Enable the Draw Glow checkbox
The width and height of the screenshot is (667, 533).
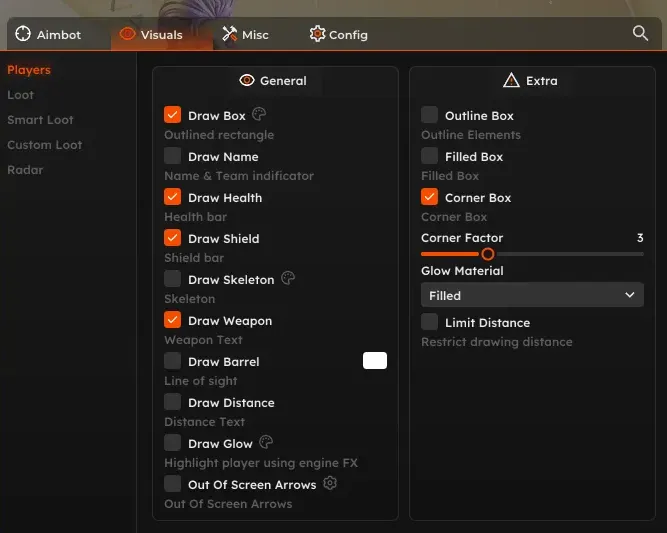tap(172, 443)
